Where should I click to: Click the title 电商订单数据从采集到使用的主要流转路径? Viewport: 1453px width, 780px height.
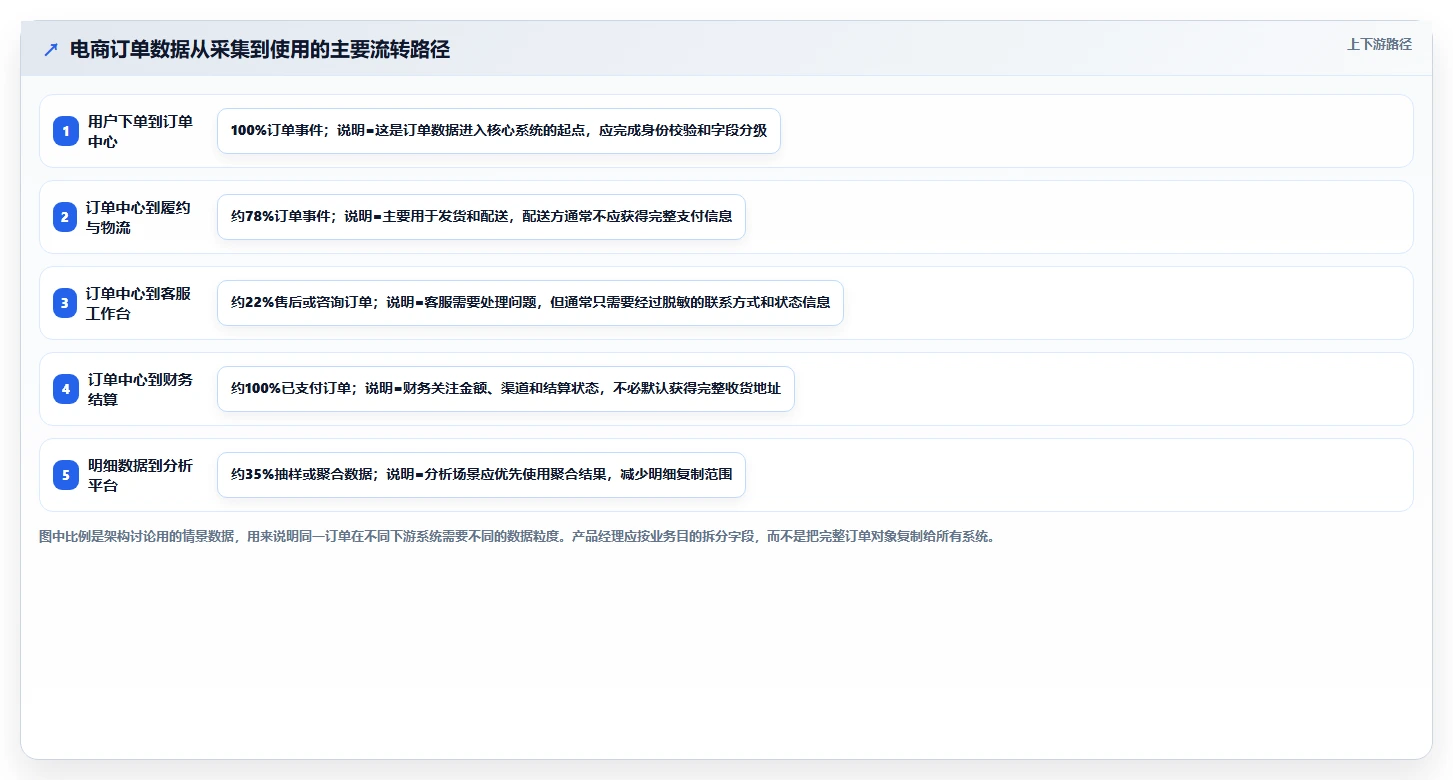[260, 50]
